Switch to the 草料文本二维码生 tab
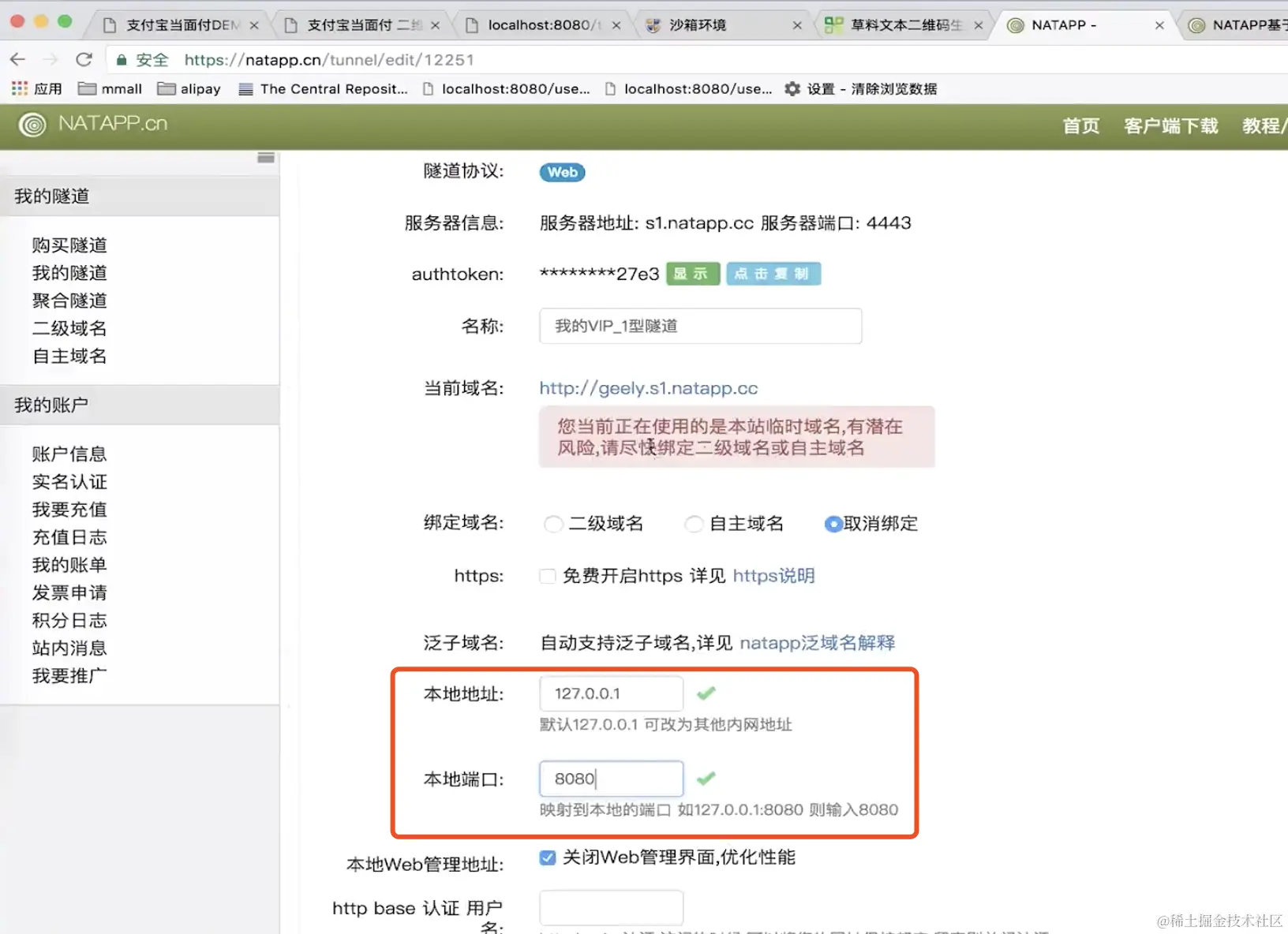Image resolution: width=1288 pixels, height=934 pixels. click(905, 25)
